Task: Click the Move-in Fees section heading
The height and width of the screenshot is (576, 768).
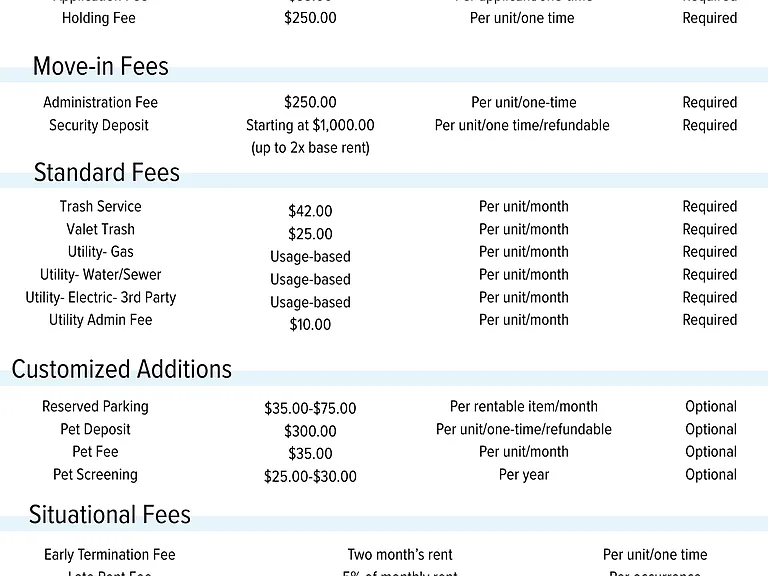Action: [100, 66]
